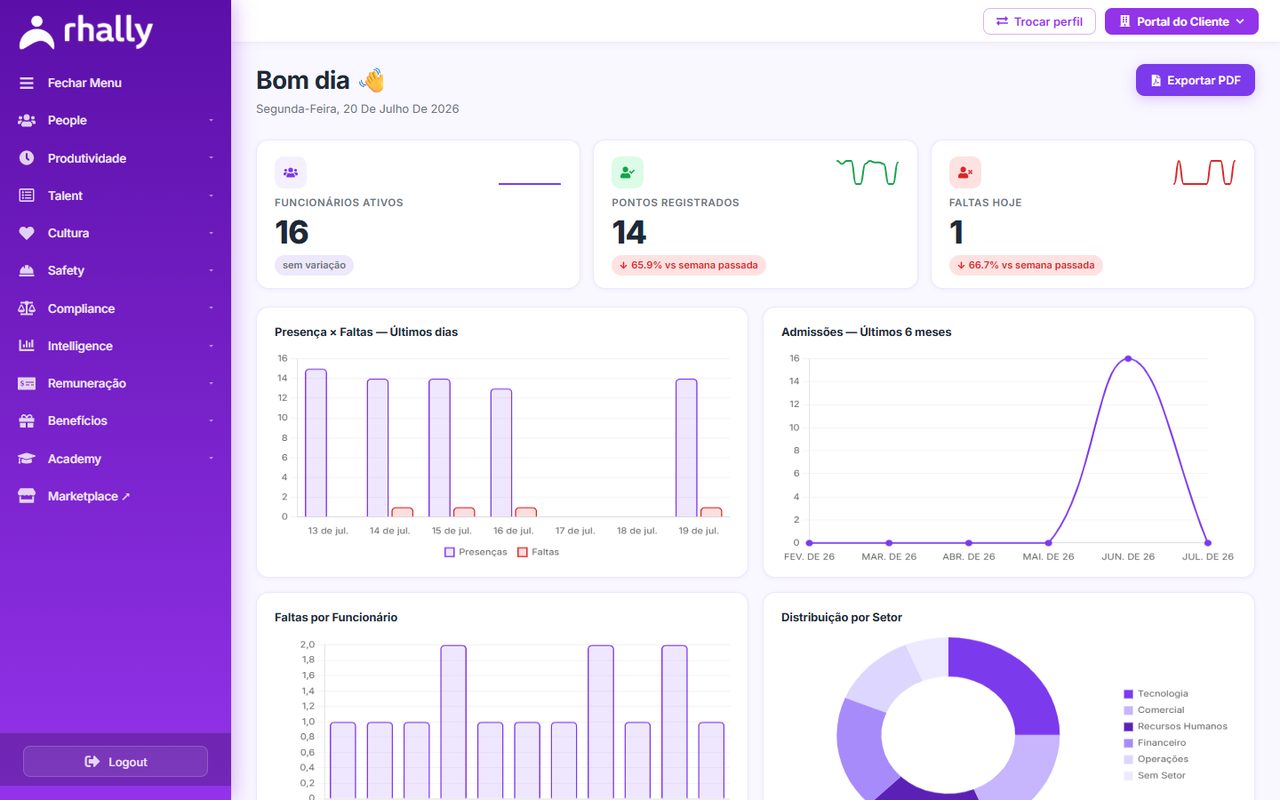Image resolution: width=1280 pixels, height=800 pixels.
Task: Expand the Safety submenu chevron
Action: tap(211, 271)
